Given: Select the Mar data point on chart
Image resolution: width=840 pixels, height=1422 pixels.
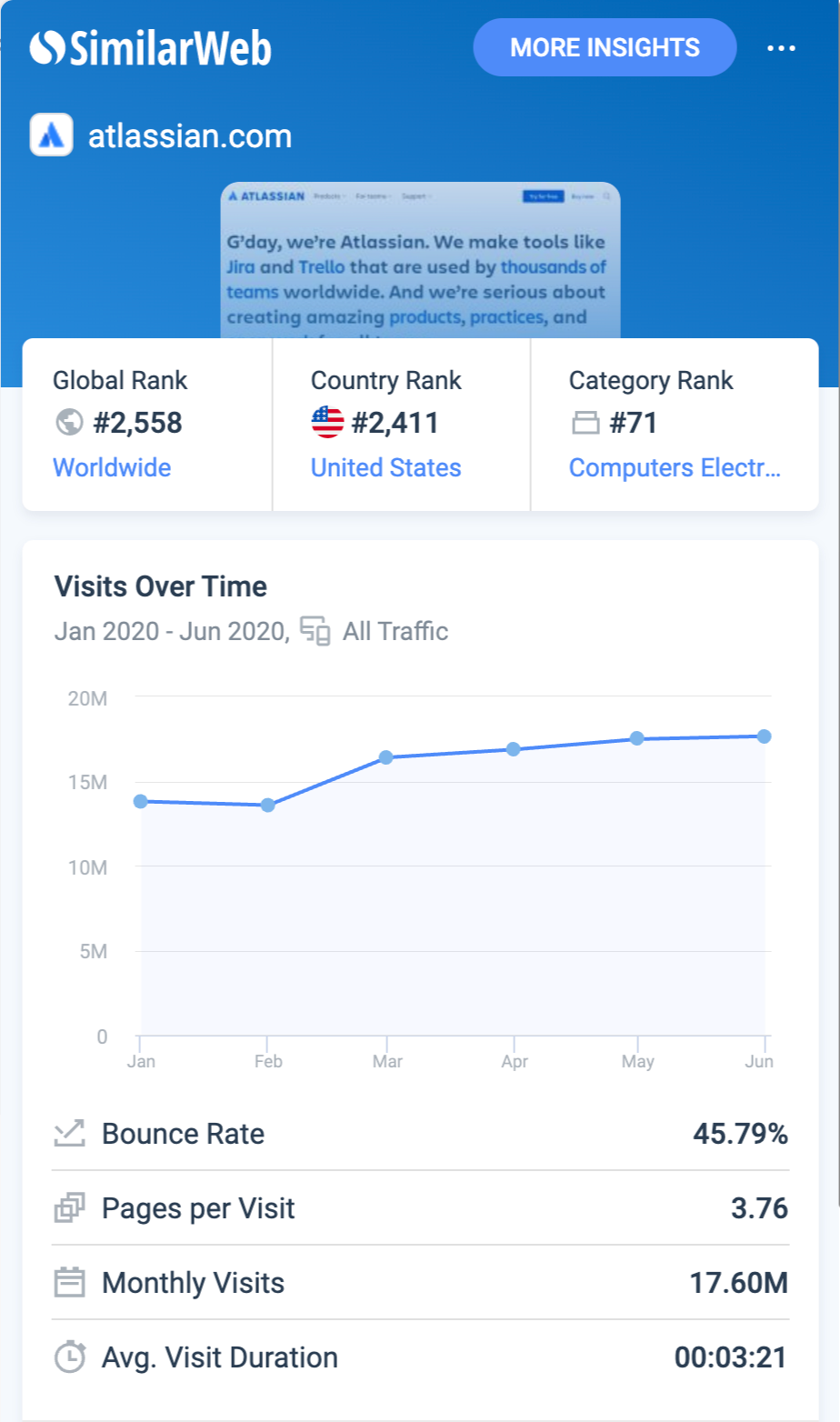Looking at the screenshot, I should (385, 757).
